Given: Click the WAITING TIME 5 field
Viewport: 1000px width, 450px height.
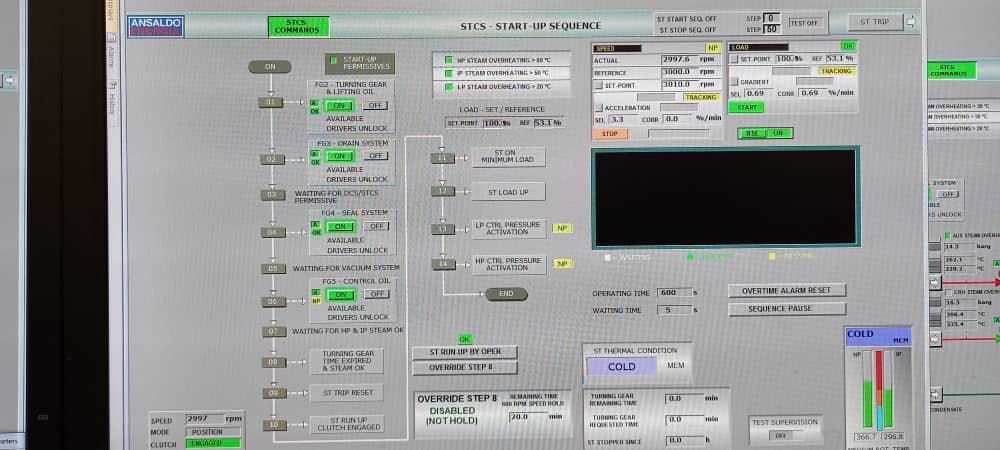Looking at the screenshot, I should point(672,310).
